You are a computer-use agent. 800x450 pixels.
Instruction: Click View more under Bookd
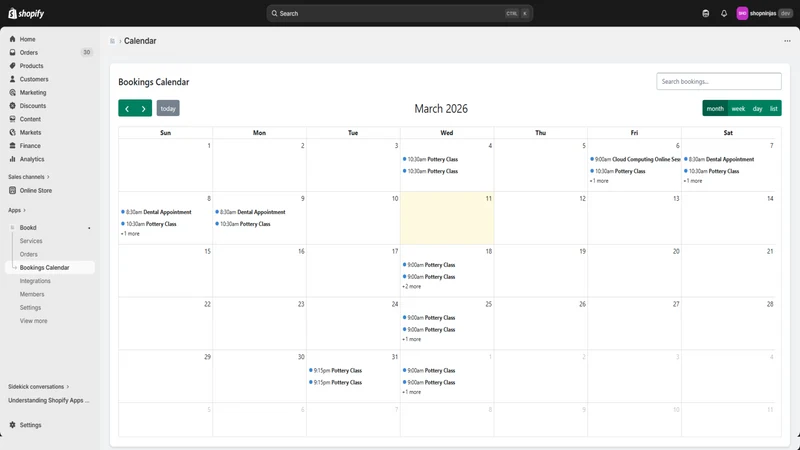[x=34, y=321]
